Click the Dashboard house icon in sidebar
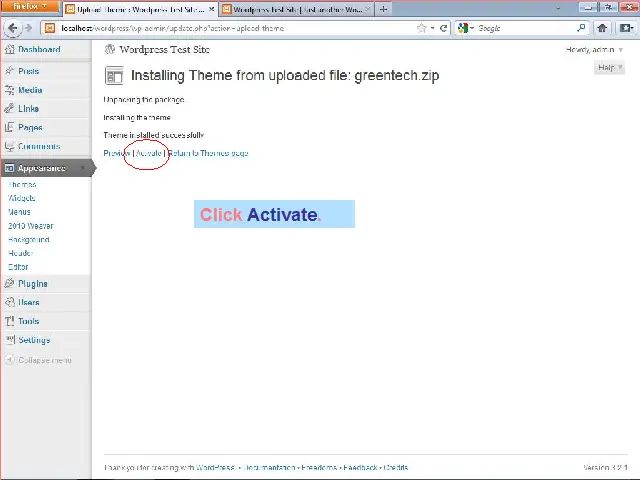The height and width of the screenshot is (480, 640). click(9, 49)
